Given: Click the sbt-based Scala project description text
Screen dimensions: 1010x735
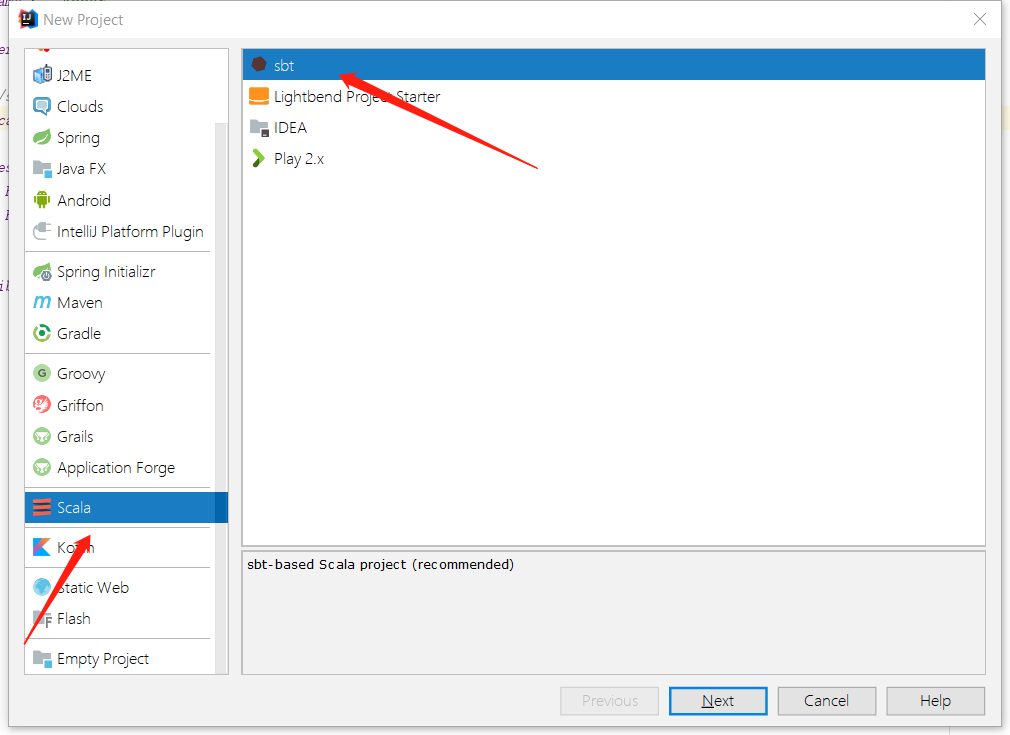Looking at the screenshot, I should click(x=381, y=564).
